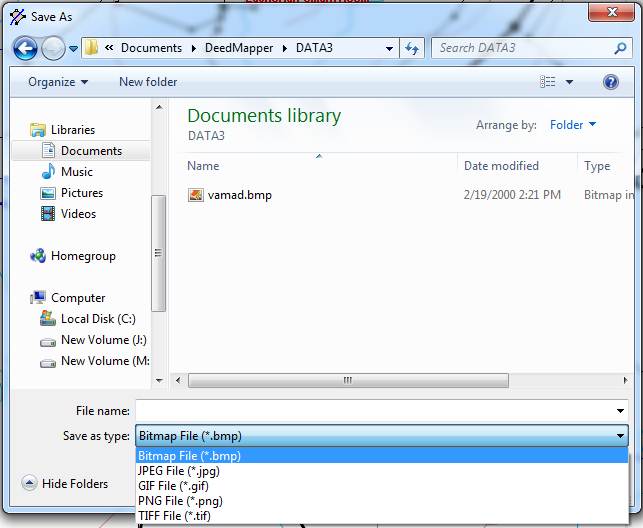Click the refresh button beside address bar
The width and height of the screenshot is (643, 528).
coord(412,48)
